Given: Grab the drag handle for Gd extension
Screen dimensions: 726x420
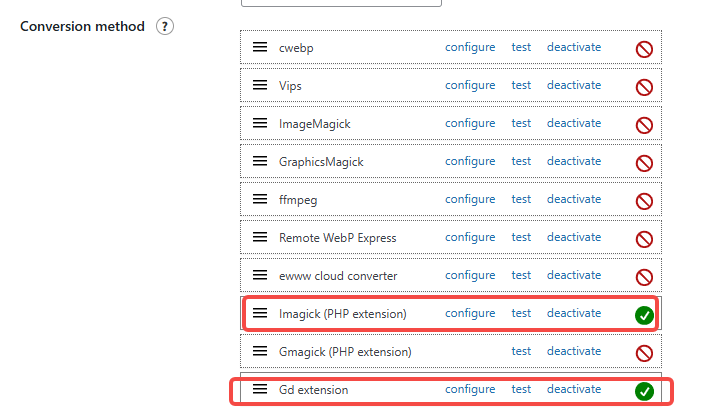Looking at the screenshot, I should (260, 389).
